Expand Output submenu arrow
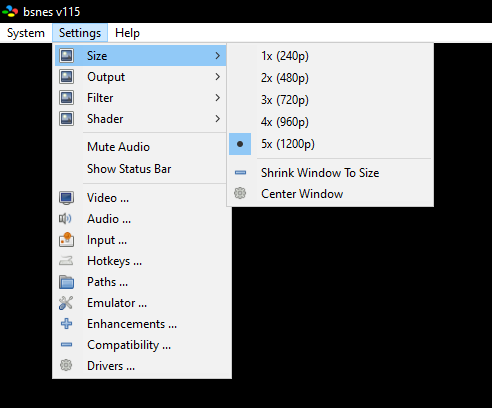Screen dimensions: 492x408 pos(218,77)
